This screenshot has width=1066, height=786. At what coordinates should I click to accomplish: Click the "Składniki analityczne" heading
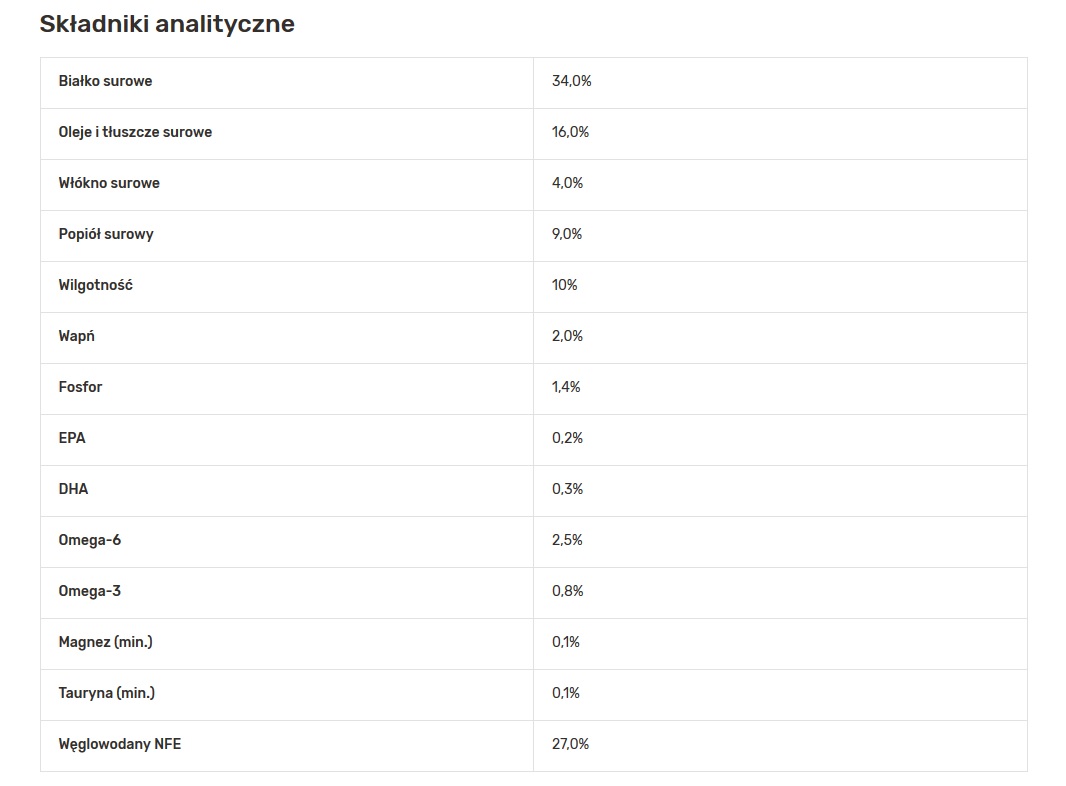pos(167,24)
